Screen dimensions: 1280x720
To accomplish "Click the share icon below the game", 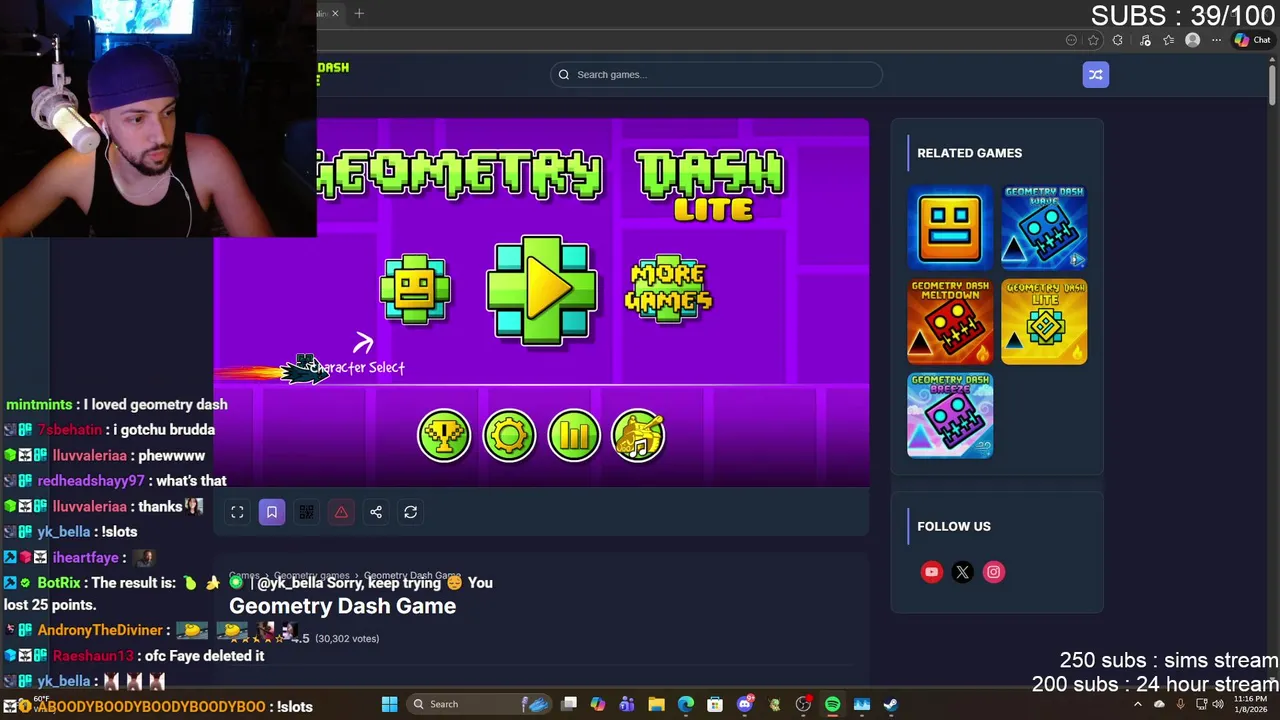I will coord(376,512).
